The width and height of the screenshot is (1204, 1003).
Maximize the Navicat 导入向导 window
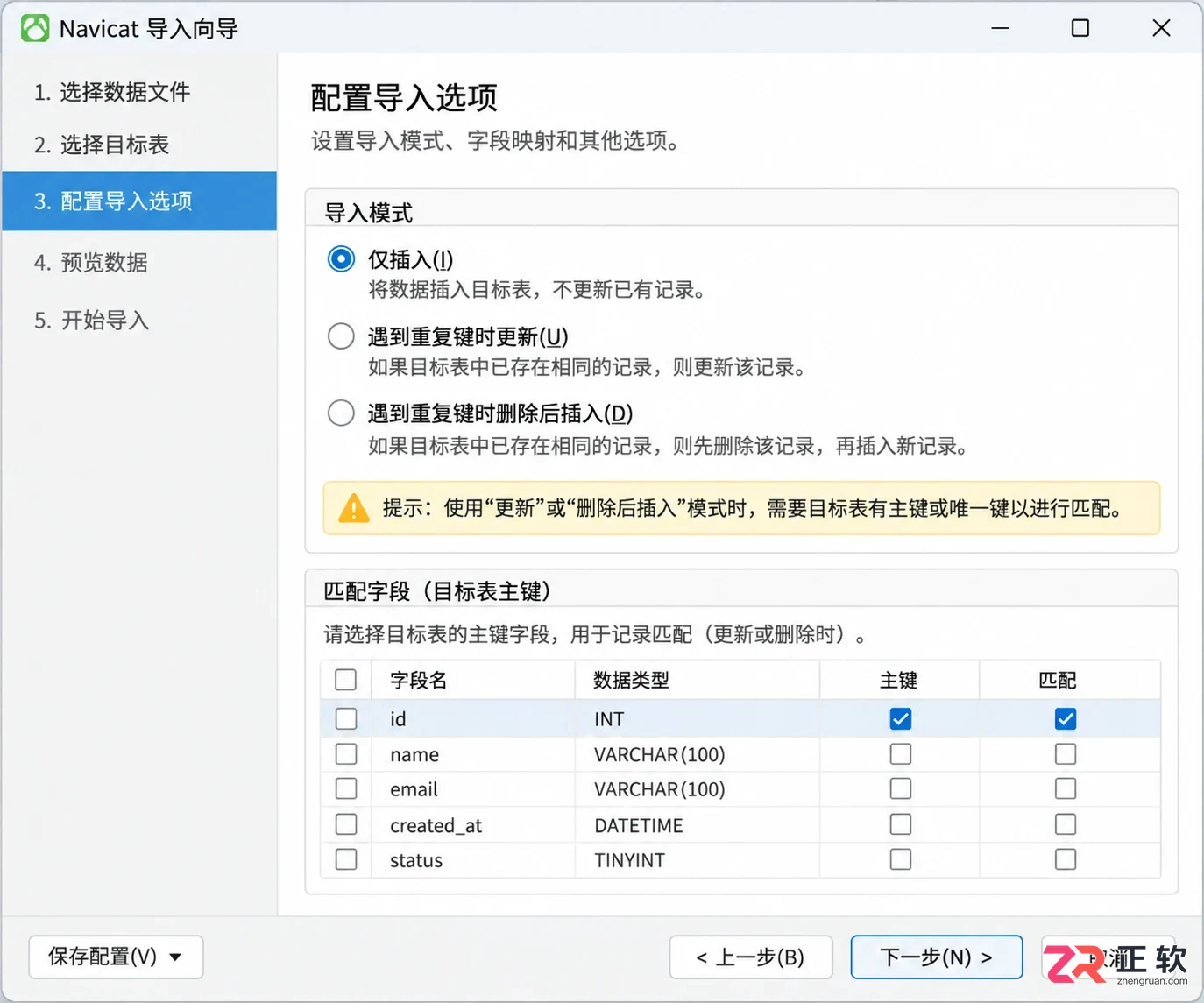pos(1080,28)
